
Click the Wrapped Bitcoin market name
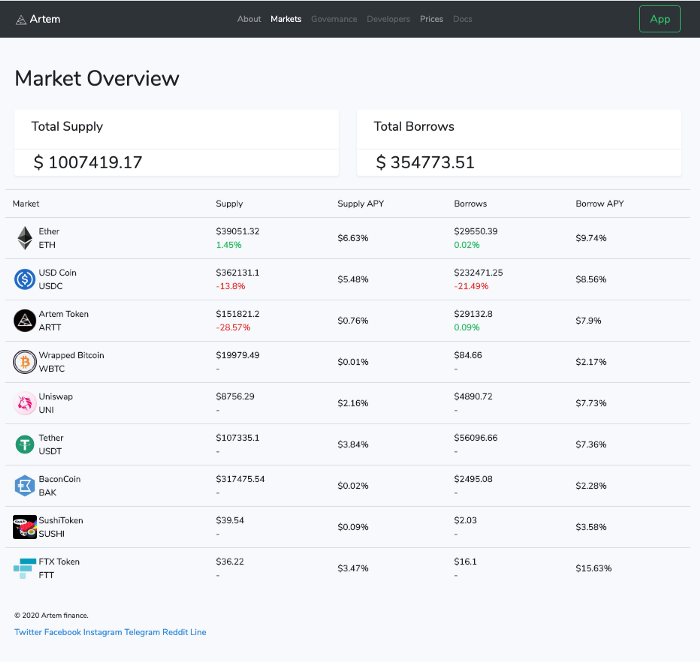coord(71,355)
